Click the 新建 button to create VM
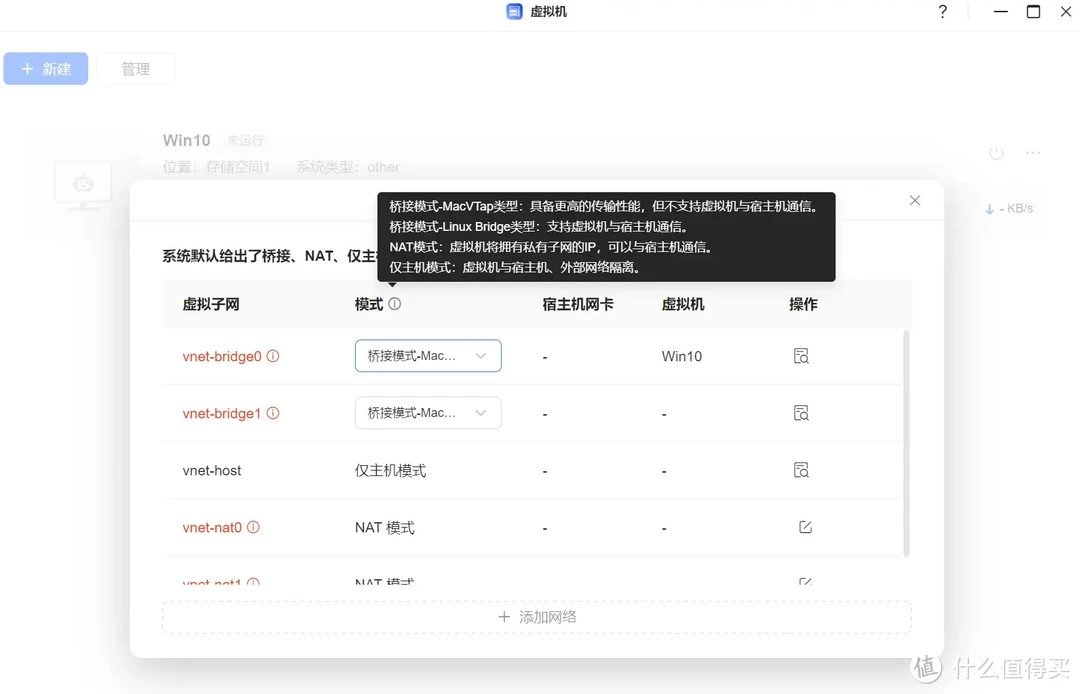Viewport: 1080px width, 694px height. tap(46, 68)
